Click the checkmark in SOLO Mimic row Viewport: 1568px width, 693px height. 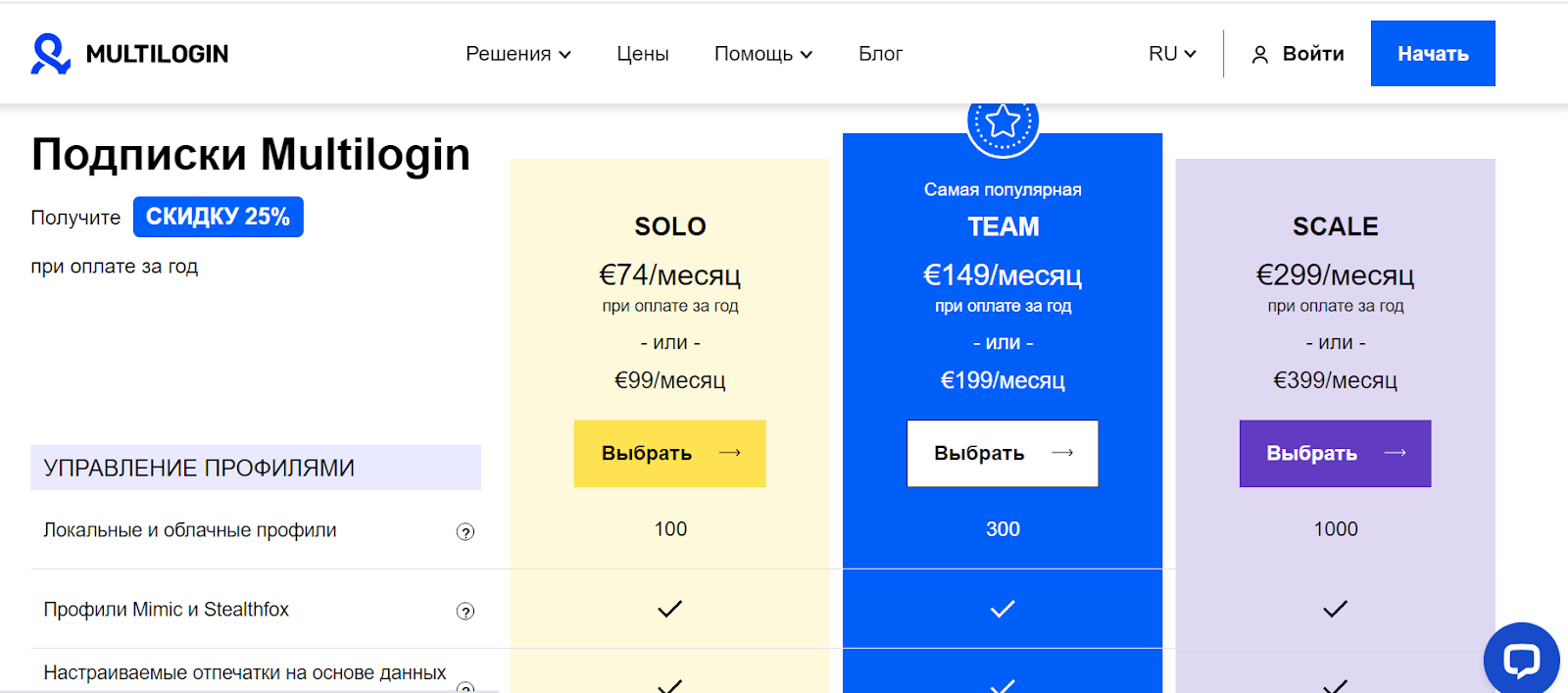pos(669,609)
